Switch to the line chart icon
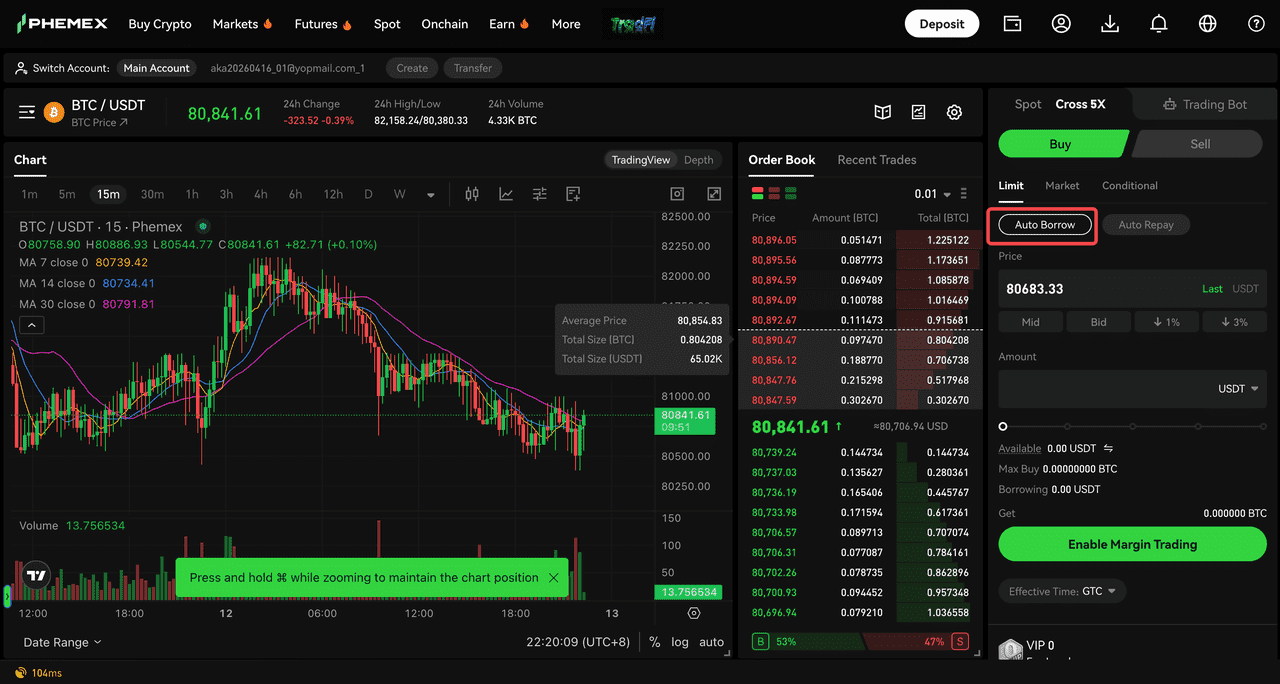Viewport: 1280px width, 684px height. tap(506, 194)
